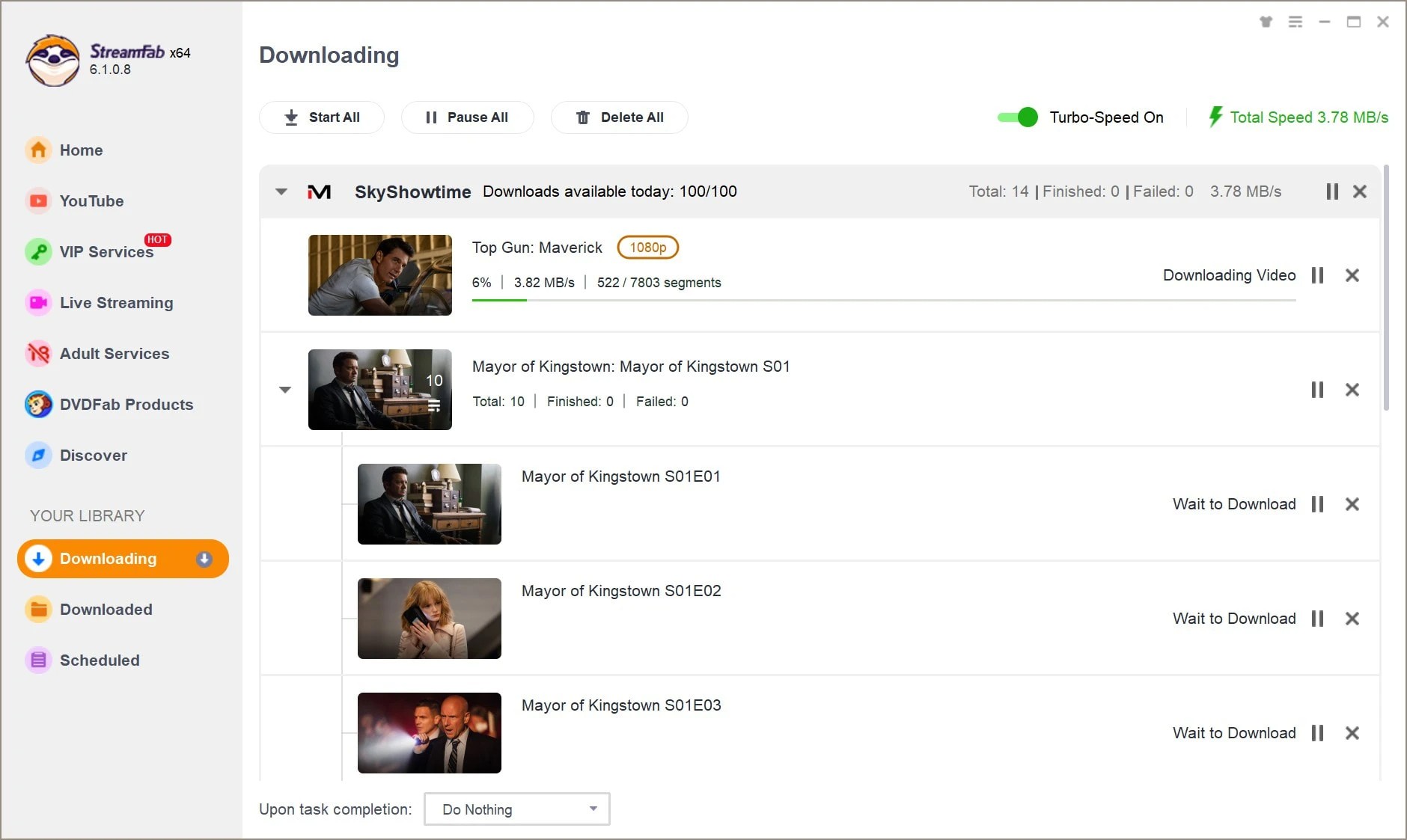Viewport: 1407px width, 840px height.
Task: Open VIP Services in the sidebar
Action: [x=97, y=251]
